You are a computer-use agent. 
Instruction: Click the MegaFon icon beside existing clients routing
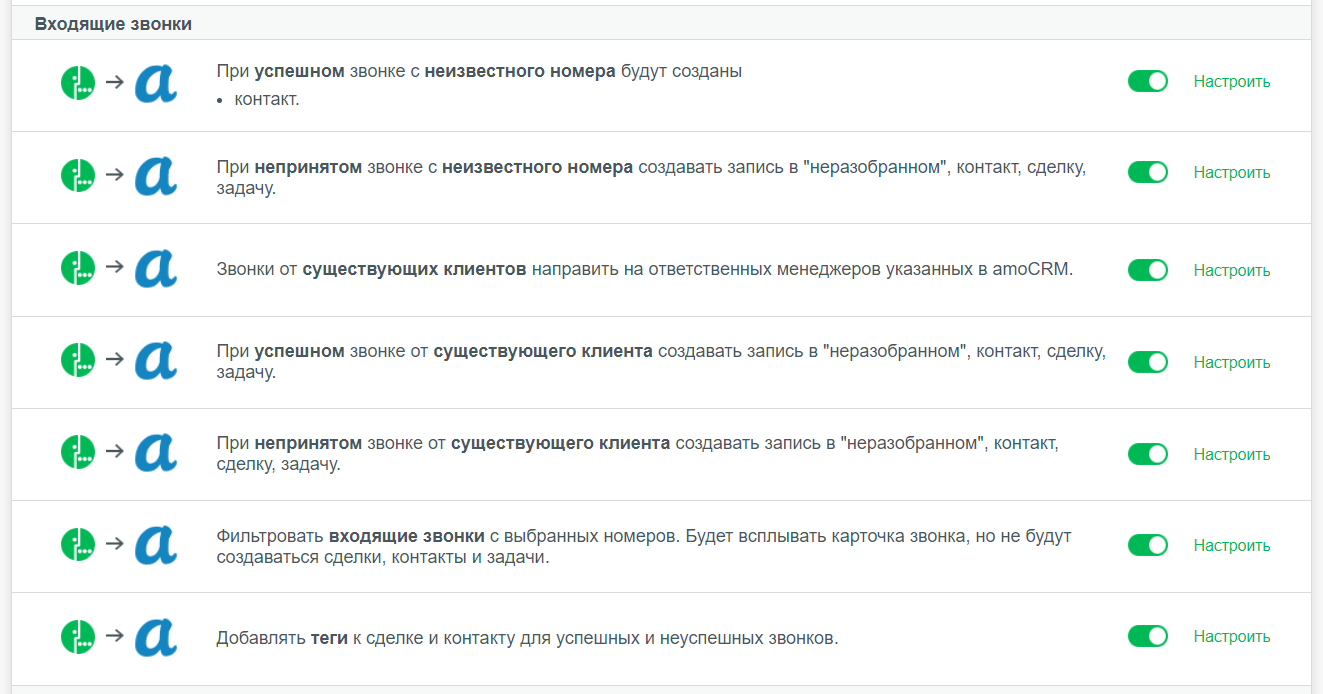pos(78,269)
